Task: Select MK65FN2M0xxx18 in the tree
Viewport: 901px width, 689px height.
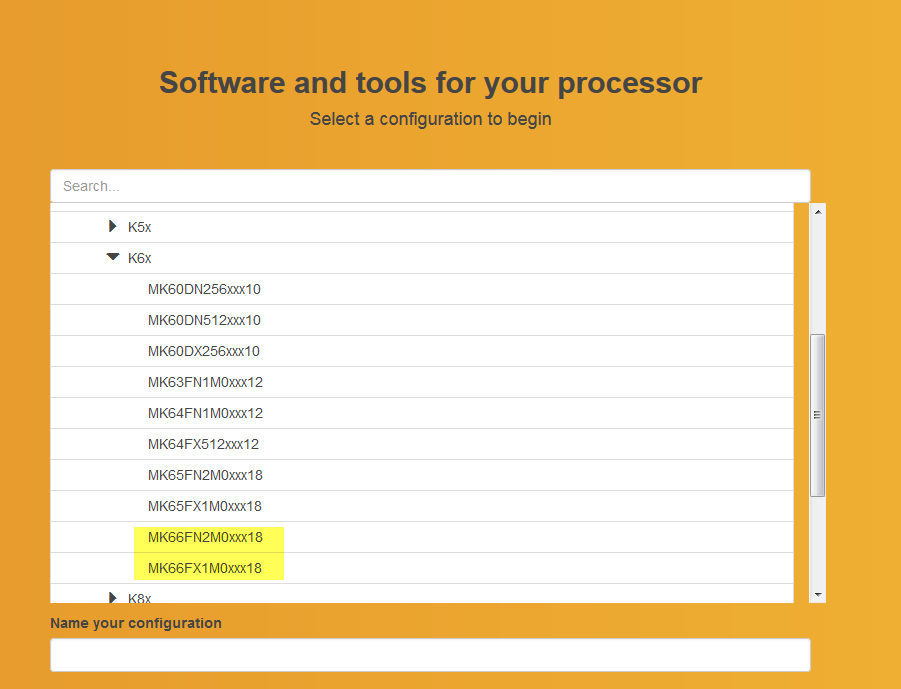Action: 205,475
